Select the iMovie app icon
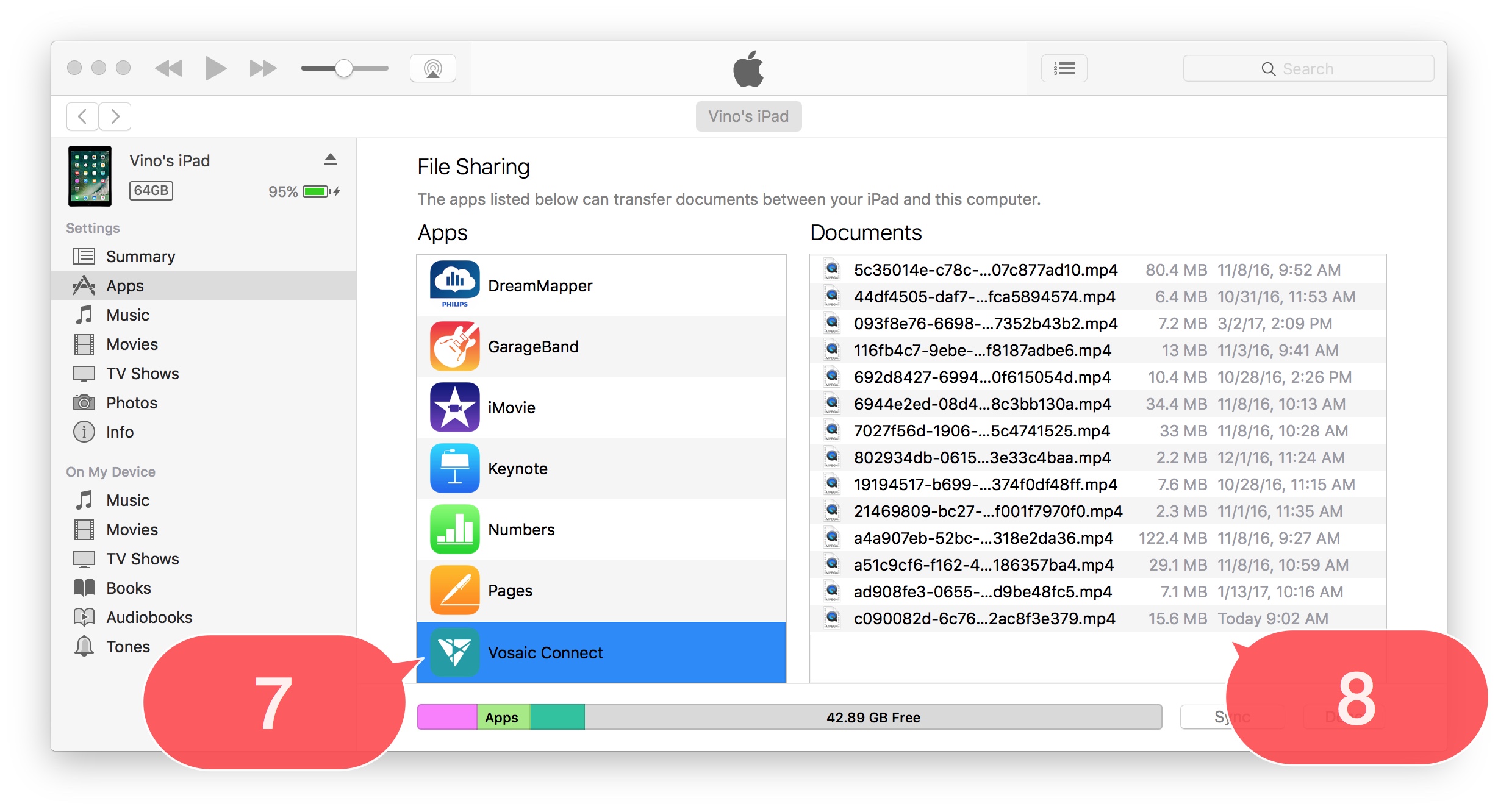Viewport: 1498px width, 812px height. 454,407
